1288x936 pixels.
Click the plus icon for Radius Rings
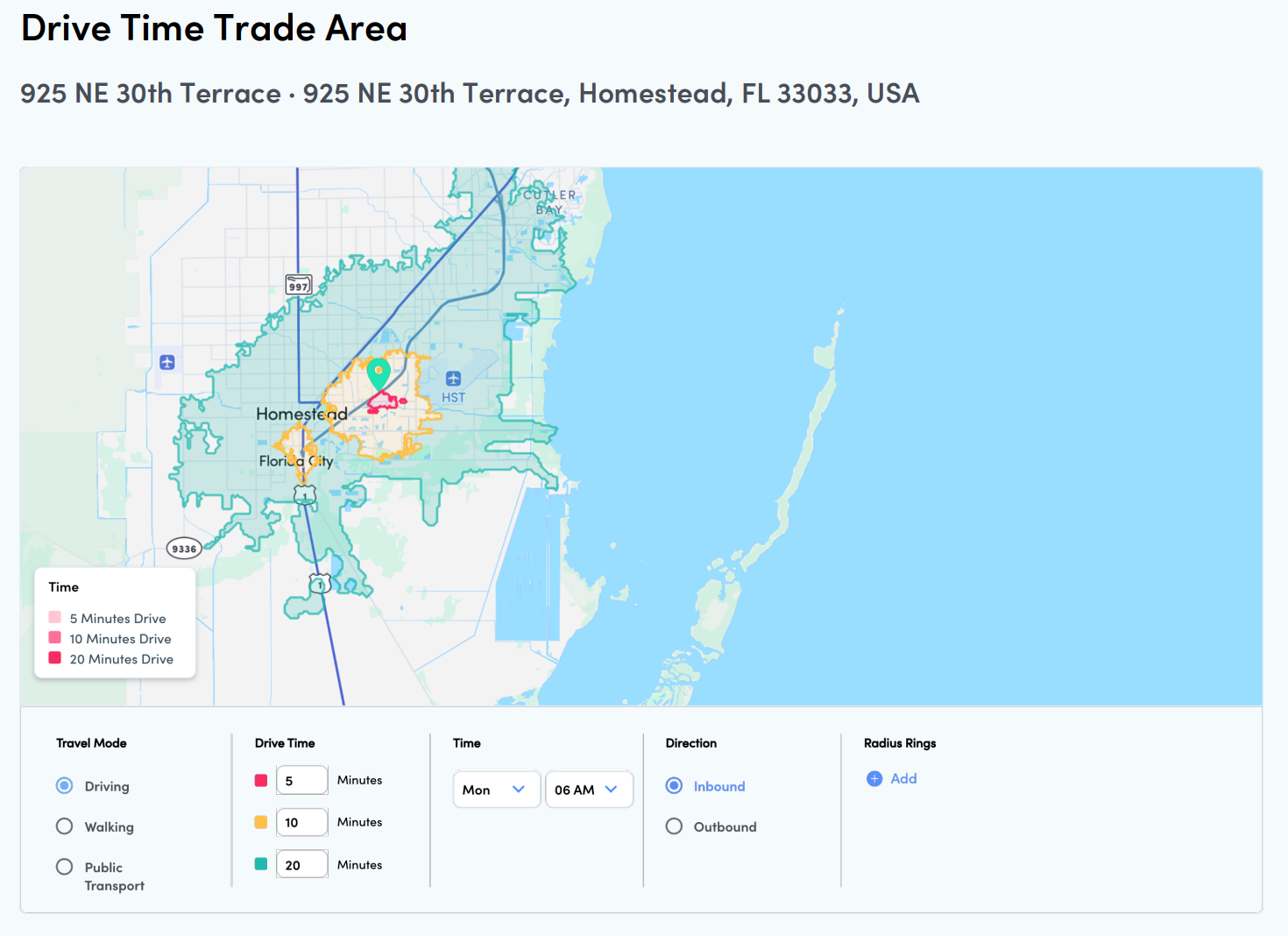(x=874, y=778)
